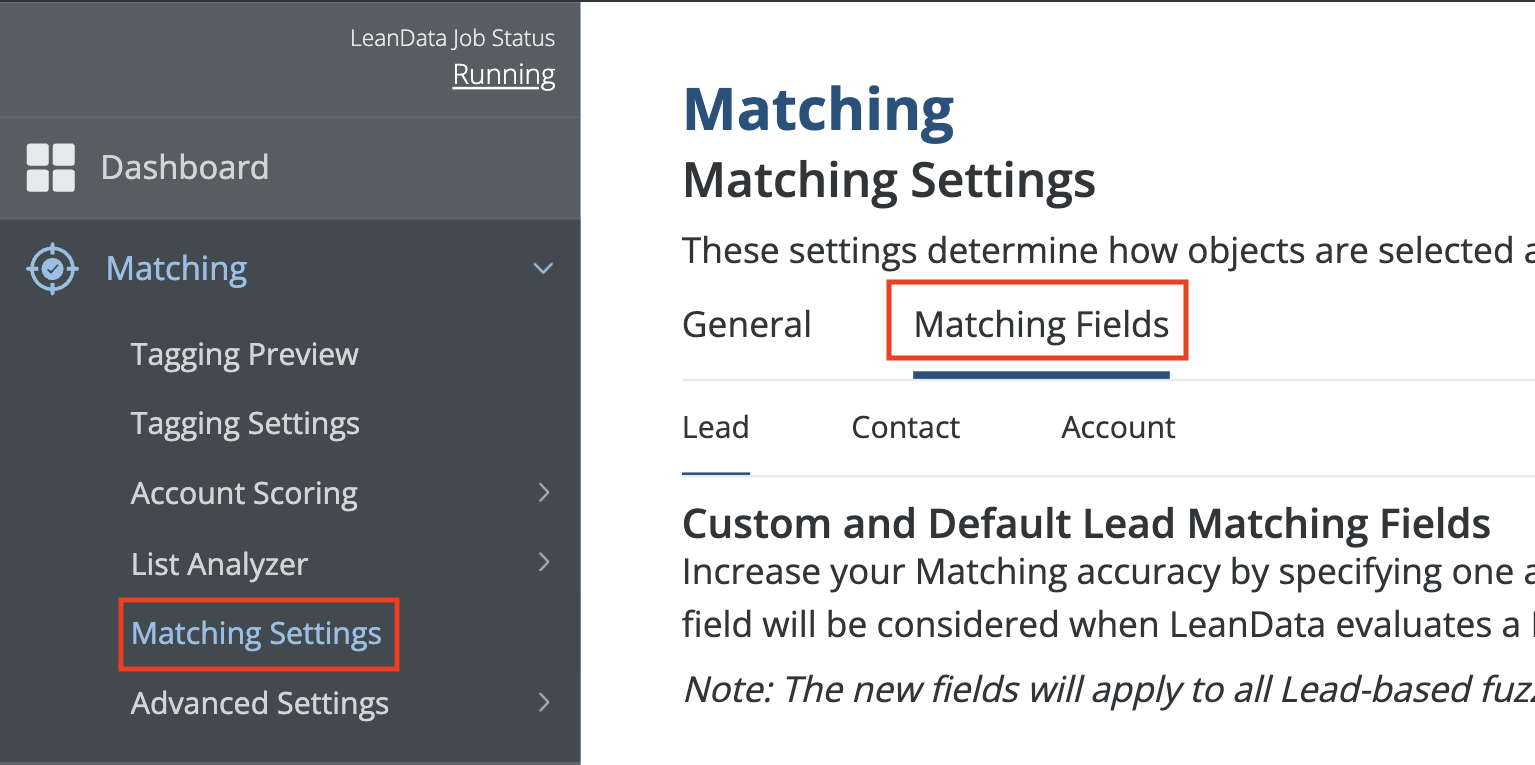Switch to the General tab
Screen dimensions: 1535x765
click(747, 325)
